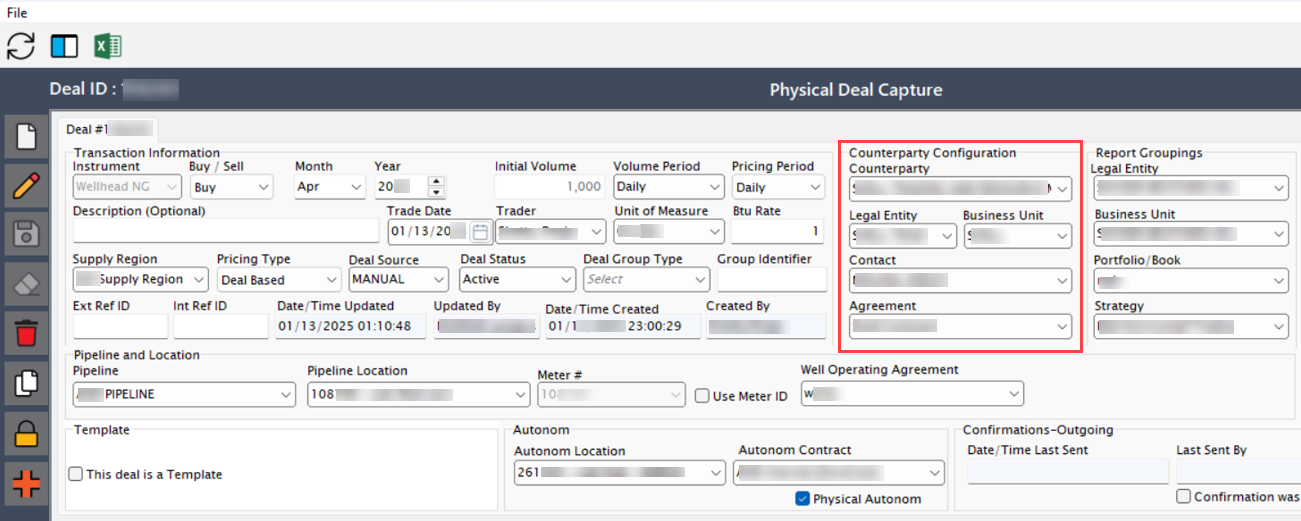
Task: Open the Pipeline dropdown
Action: click(185, 394)
